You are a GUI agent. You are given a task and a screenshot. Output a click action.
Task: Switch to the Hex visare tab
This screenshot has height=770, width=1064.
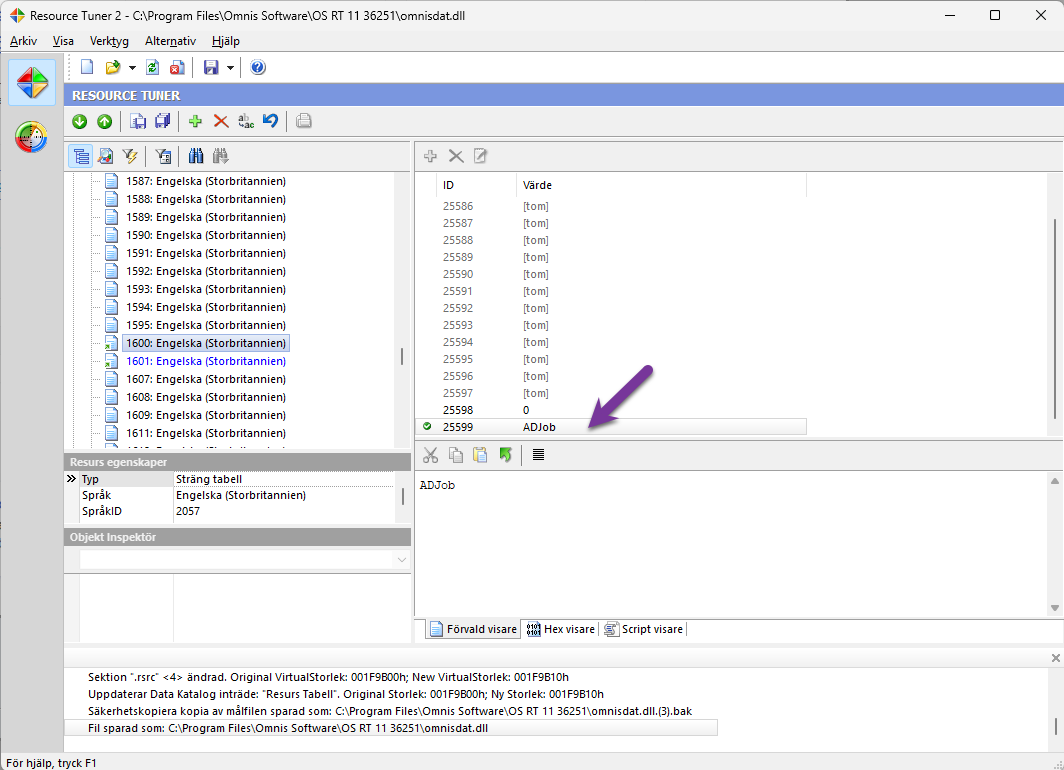(560, 629)
